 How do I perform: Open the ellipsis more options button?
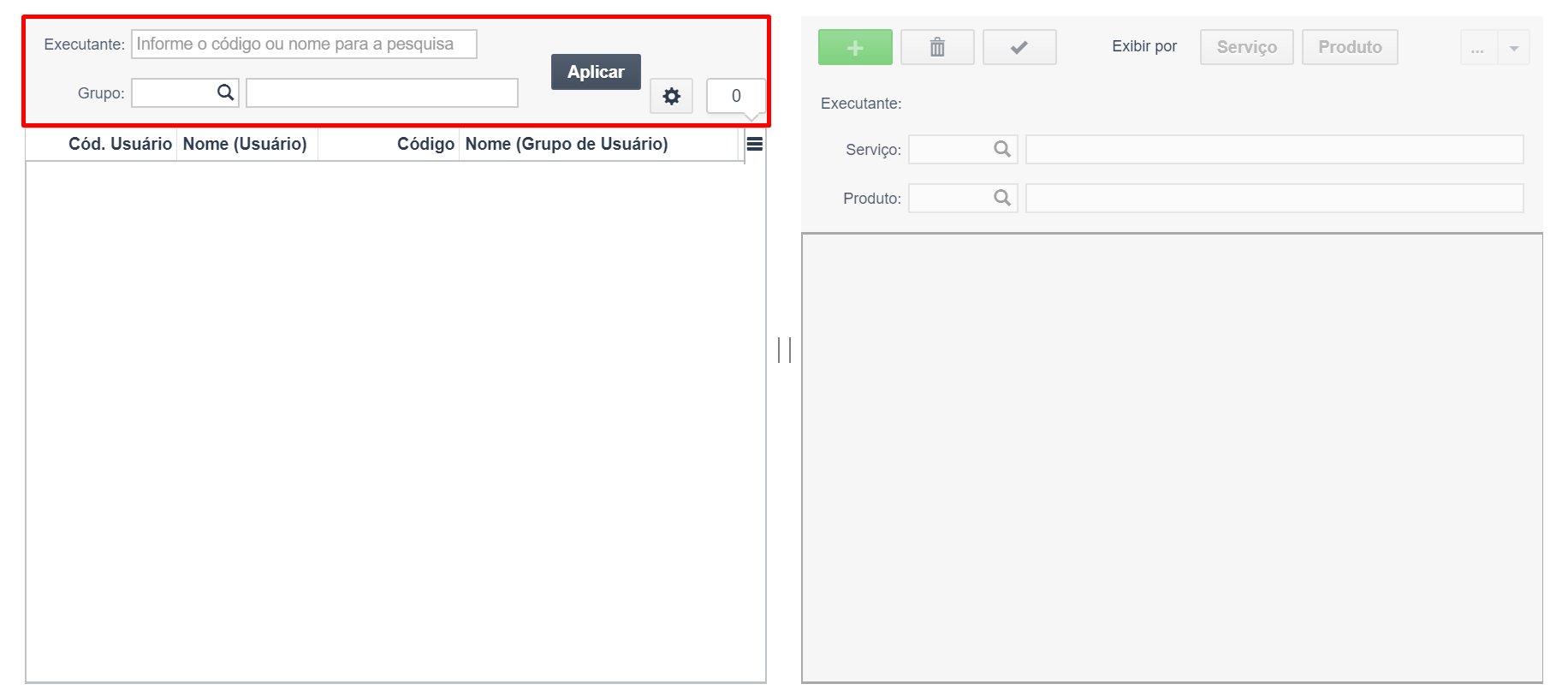[x=1478, y=48]
